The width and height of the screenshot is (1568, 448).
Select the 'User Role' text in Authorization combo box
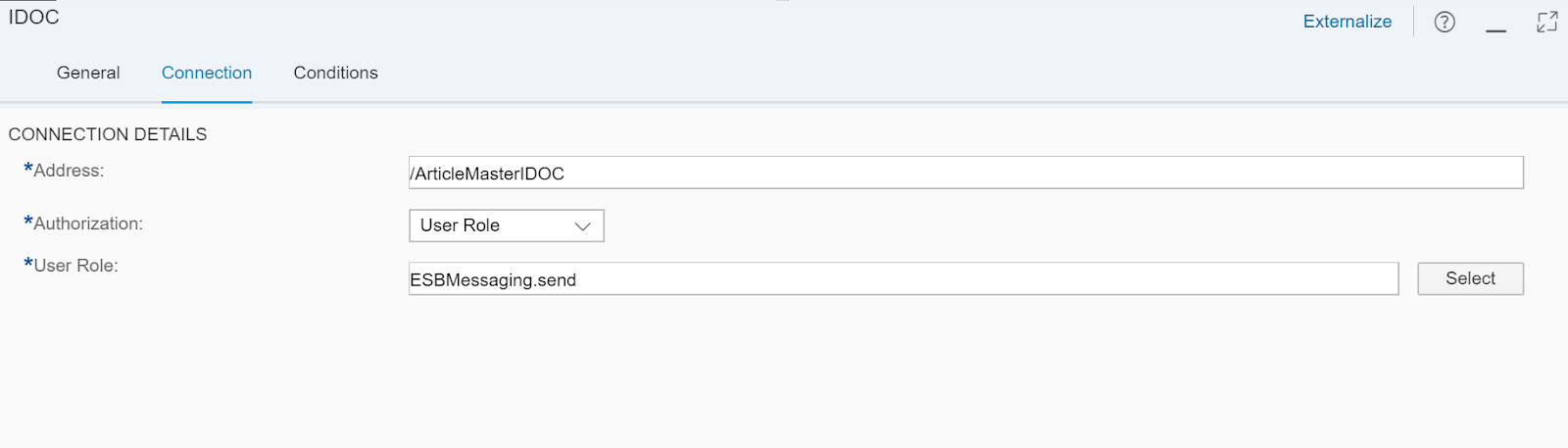[460, 225]
